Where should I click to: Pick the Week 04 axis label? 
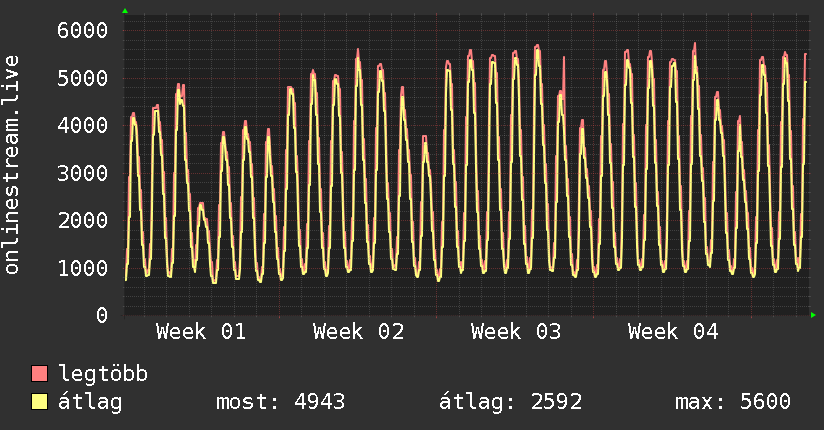673,332
